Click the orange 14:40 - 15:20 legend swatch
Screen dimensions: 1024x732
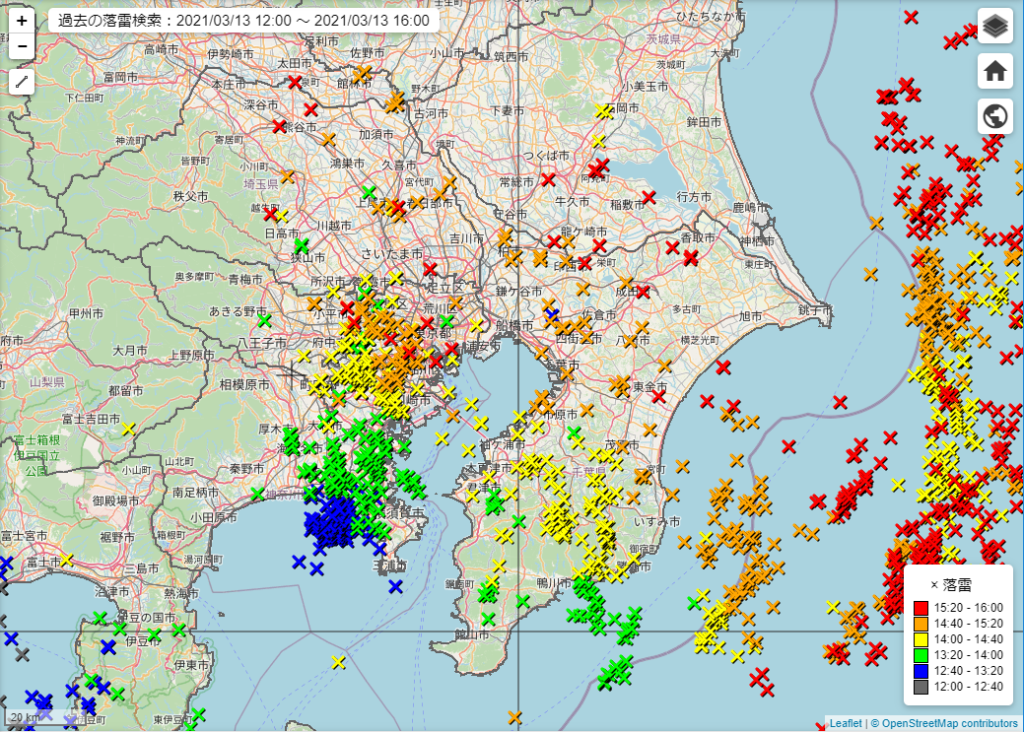[x=922, y=623]
